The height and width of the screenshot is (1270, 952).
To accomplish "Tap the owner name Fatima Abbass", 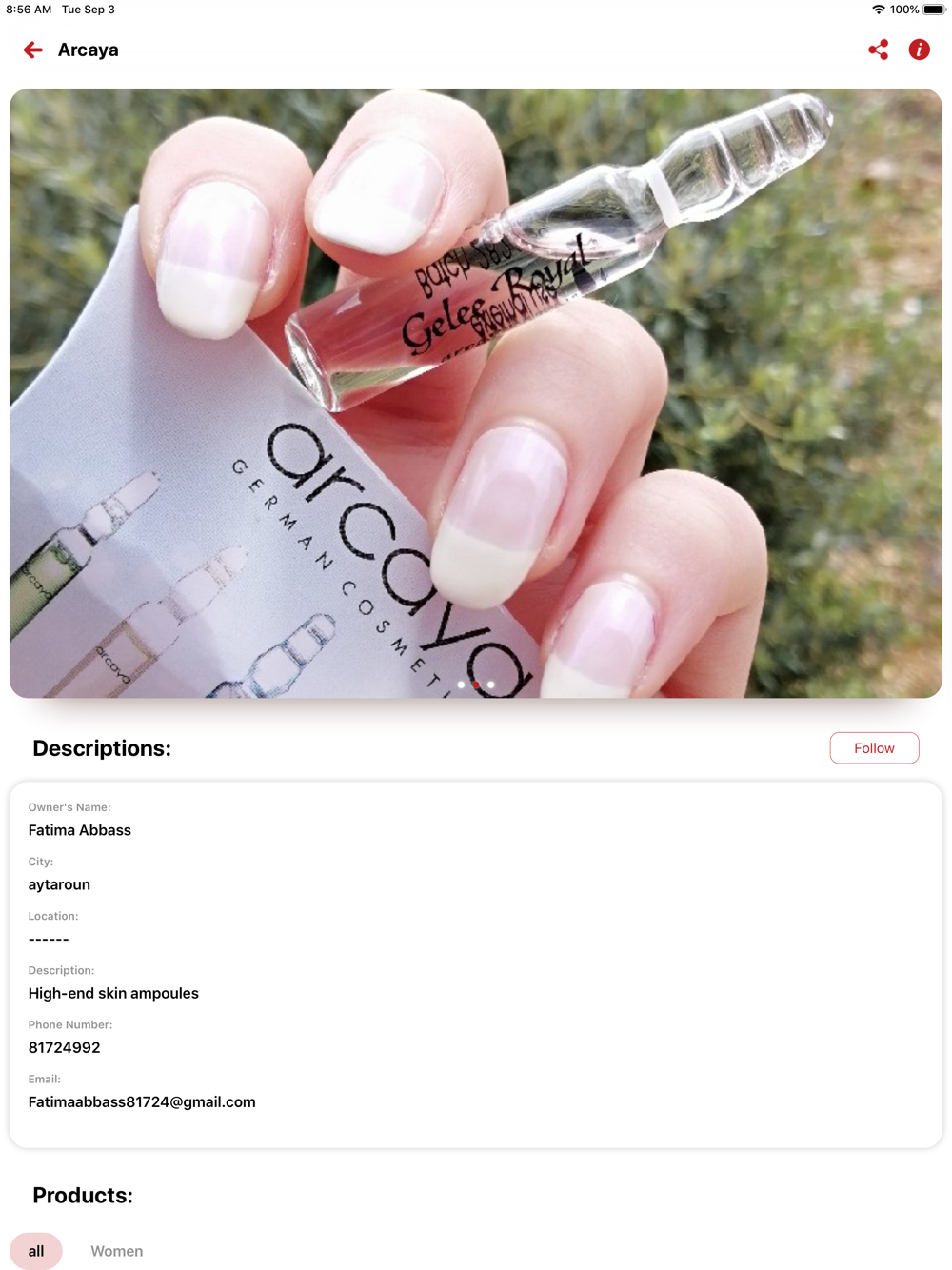I will pos(80,830).
